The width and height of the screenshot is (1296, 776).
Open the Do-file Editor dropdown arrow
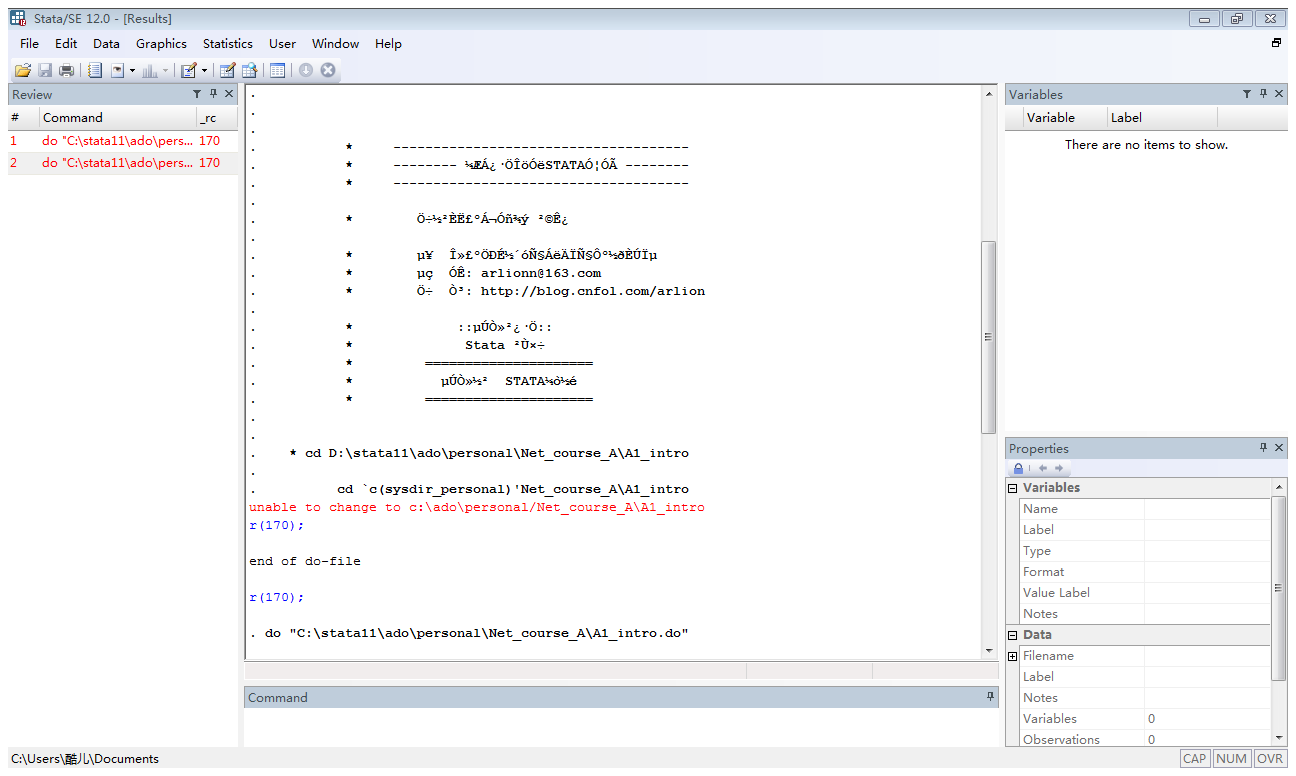tap(204, 71)
